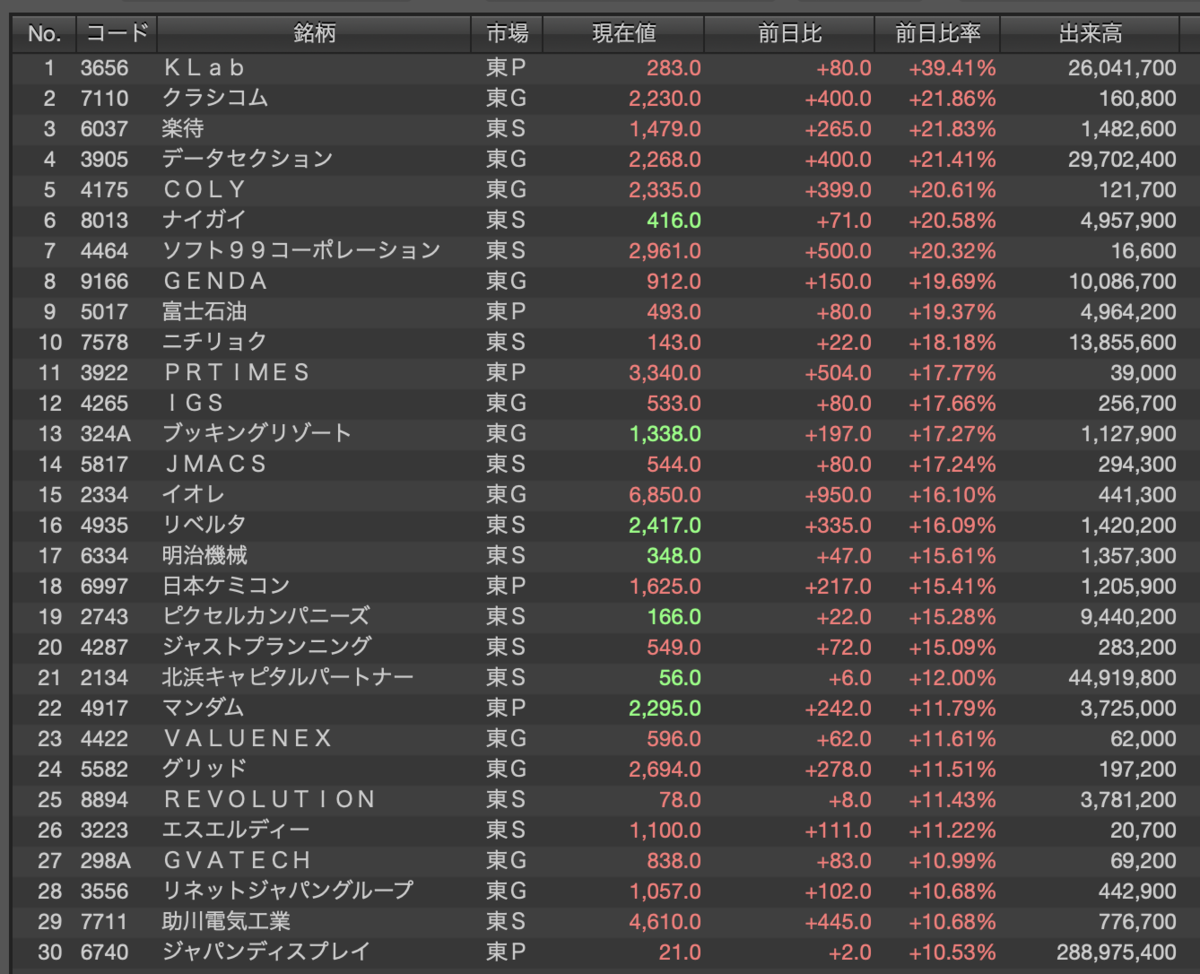Select the ＣＯＬＹ stock name
This screenshot has width=1200, height=974.
[204, 190]
